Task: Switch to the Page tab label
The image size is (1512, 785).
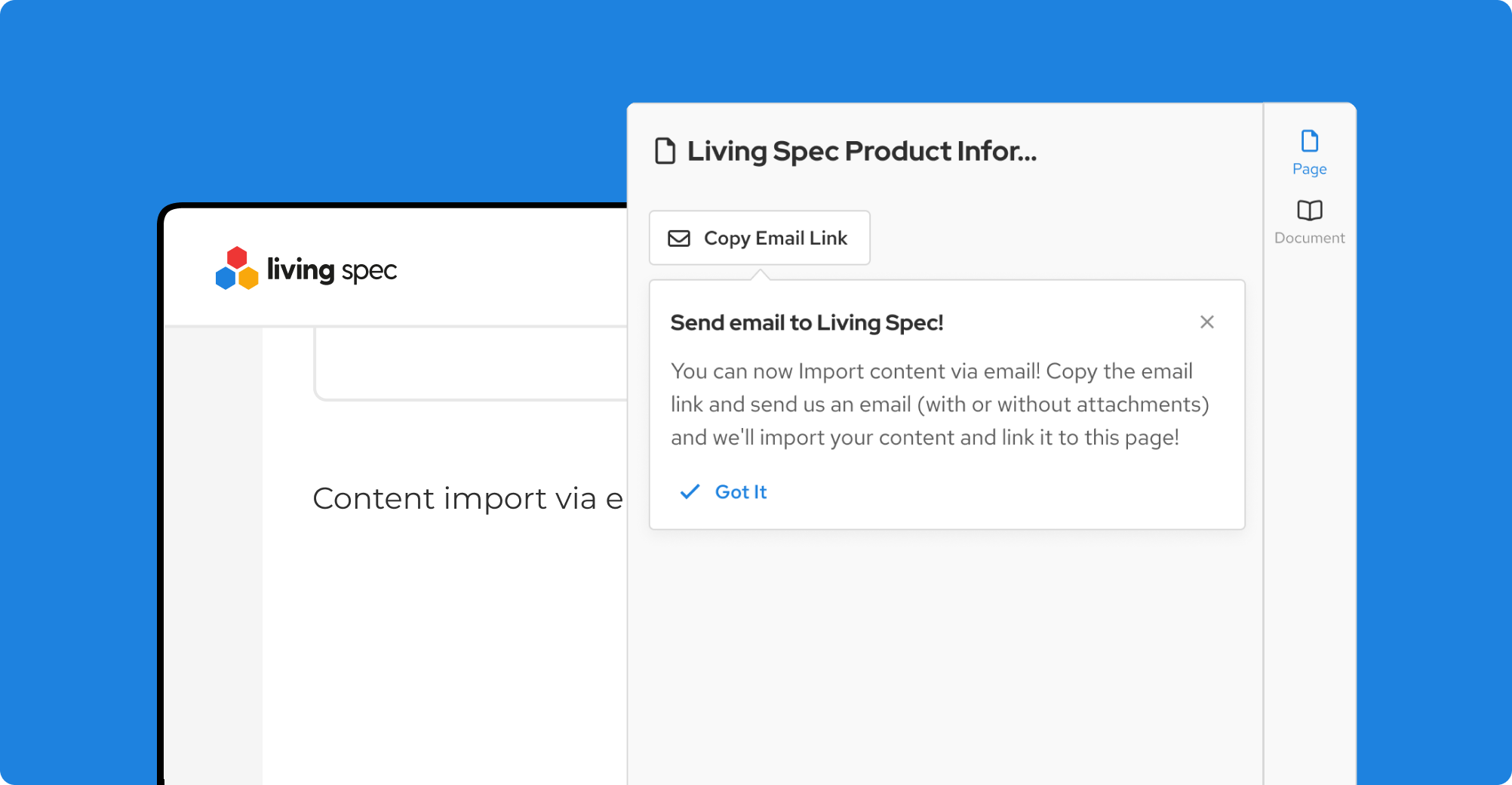Action: pos(1309,169)
